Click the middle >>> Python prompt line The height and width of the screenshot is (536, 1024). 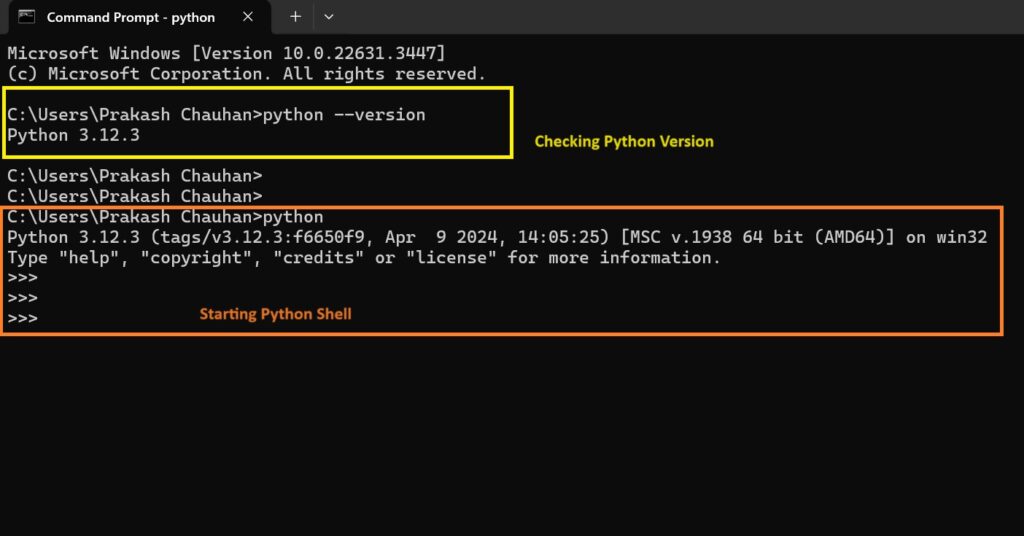coord(22,298)
